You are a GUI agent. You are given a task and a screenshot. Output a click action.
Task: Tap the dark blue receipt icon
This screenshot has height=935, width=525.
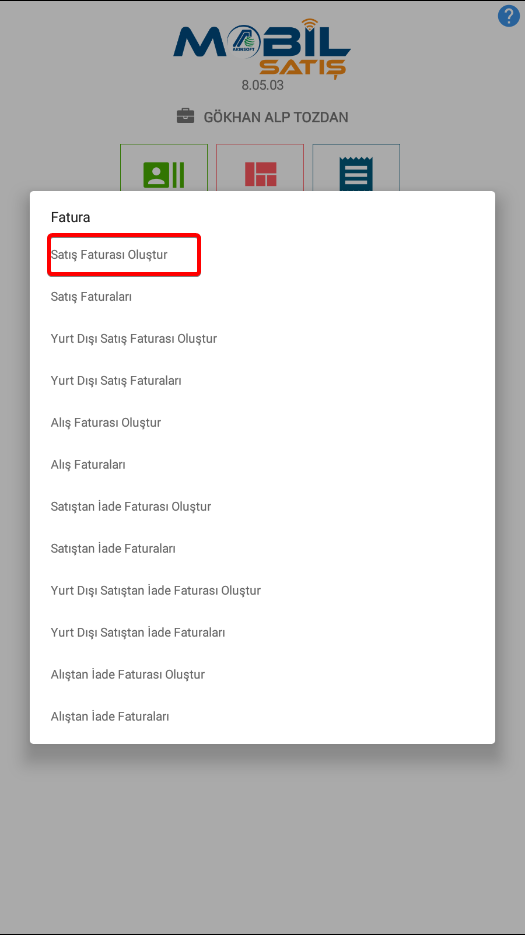pos(356,174)
